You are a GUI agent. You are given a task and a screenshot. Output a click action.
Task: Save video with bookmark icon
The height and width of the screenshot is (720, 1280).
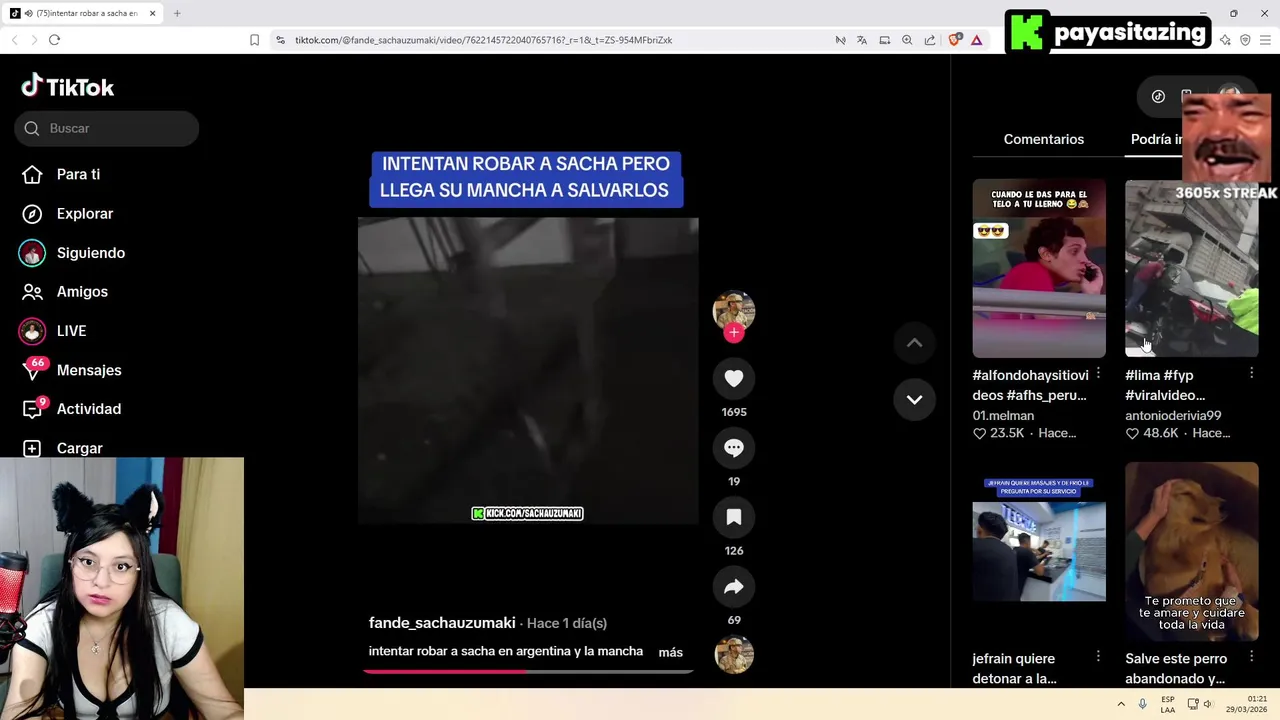(734, 517)
